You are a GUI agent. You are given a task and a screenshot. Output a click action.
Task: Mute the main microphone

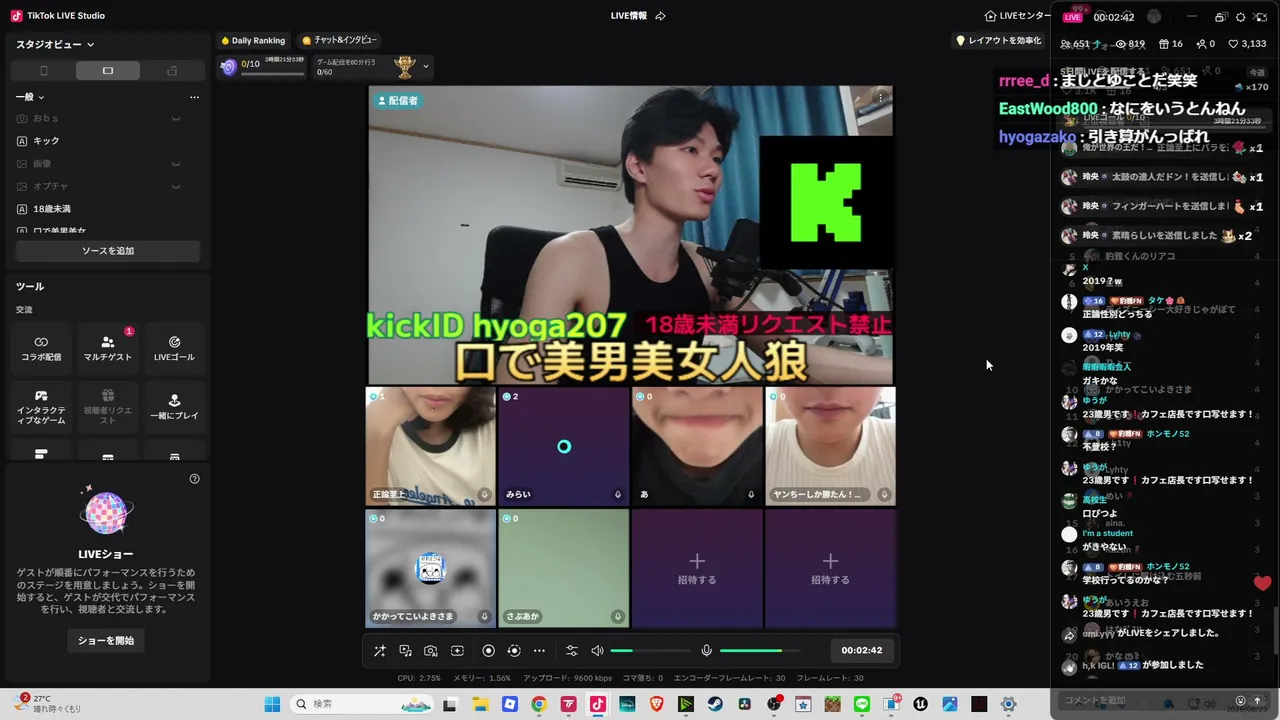(x=706, y=651)
